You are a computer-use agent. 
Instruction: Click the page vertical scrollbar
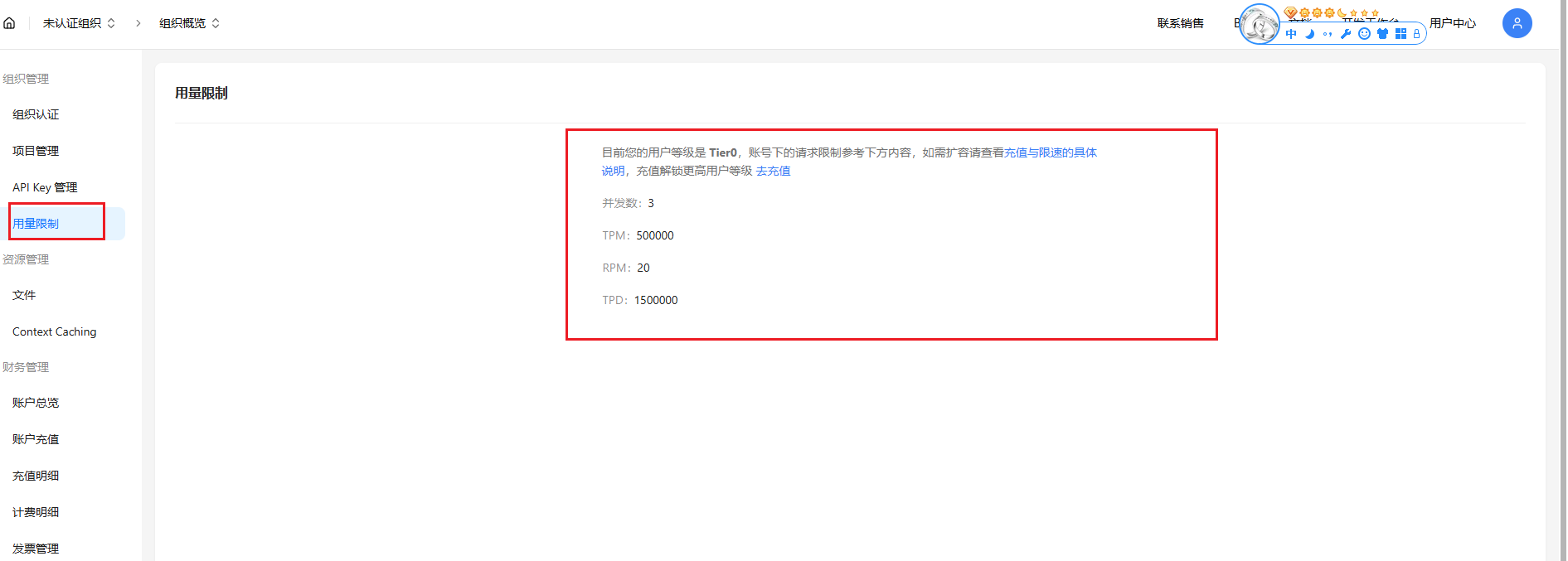[x=1563, y=280]
